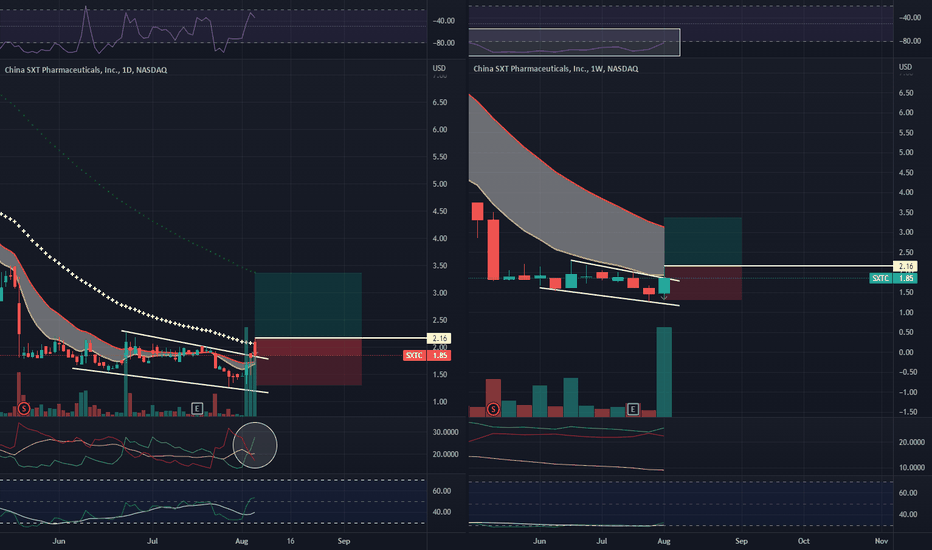
Task: Select the rectangle drawing on the weekly top indicator
Action: (x=574, y=42)
